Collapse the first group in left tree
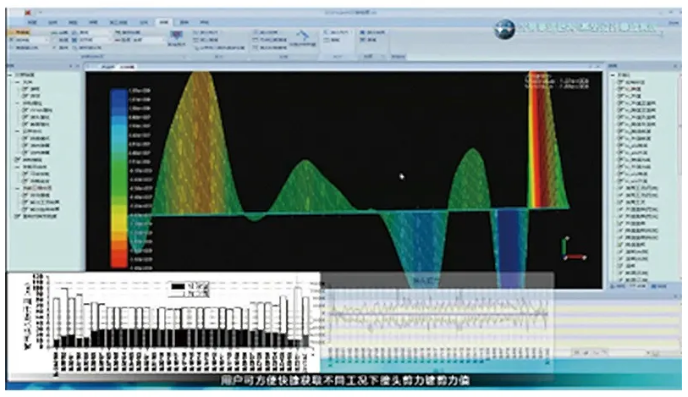688x397 pixels. tap(18, 82)
